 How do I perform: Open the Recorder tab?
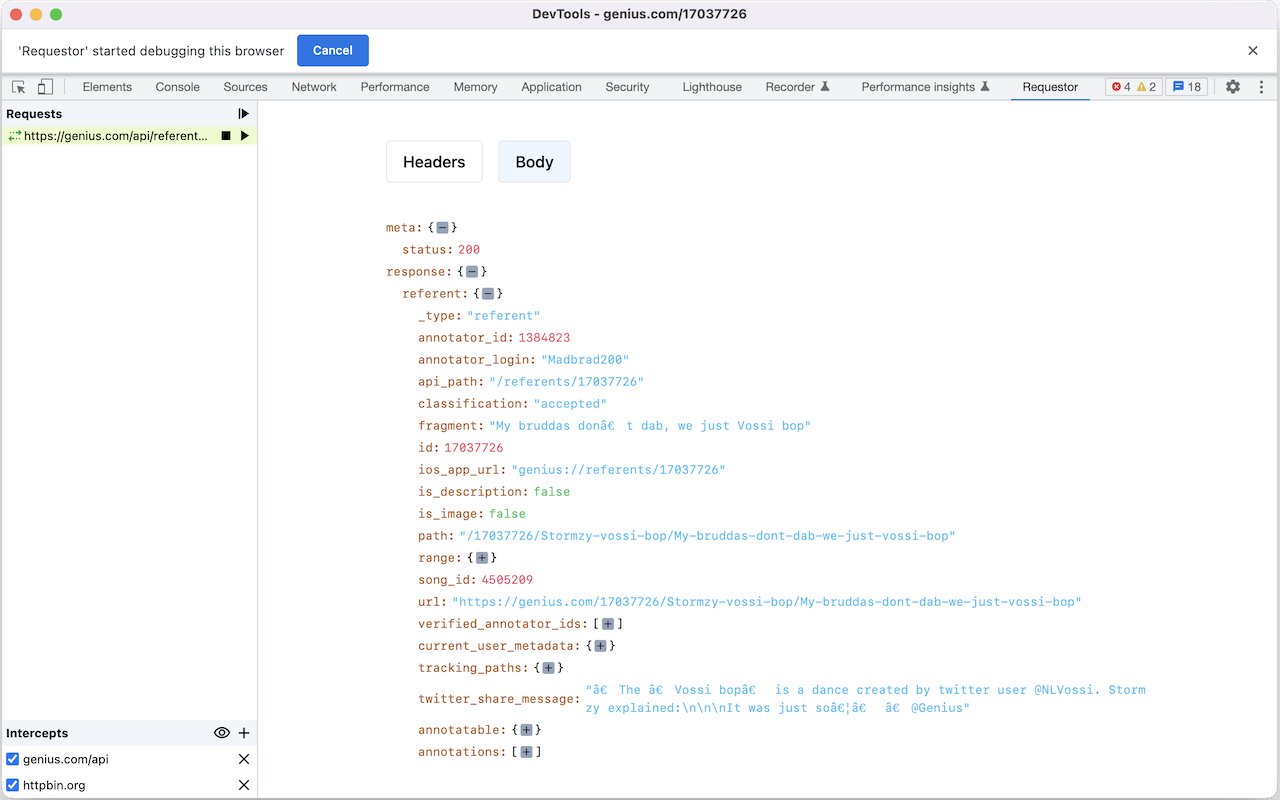tap(798, 87)
